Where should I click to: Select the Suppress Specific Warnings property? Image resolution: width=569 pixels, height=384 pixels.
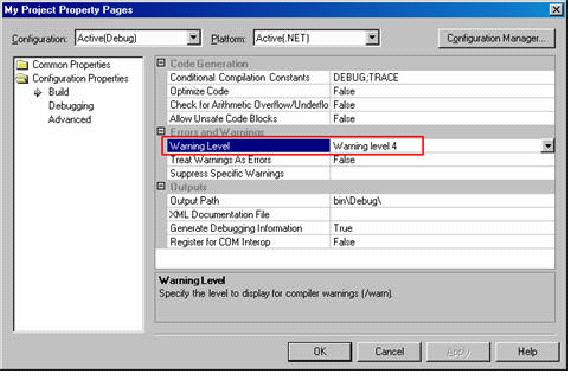pyautogui.click(x=248, y=173)
